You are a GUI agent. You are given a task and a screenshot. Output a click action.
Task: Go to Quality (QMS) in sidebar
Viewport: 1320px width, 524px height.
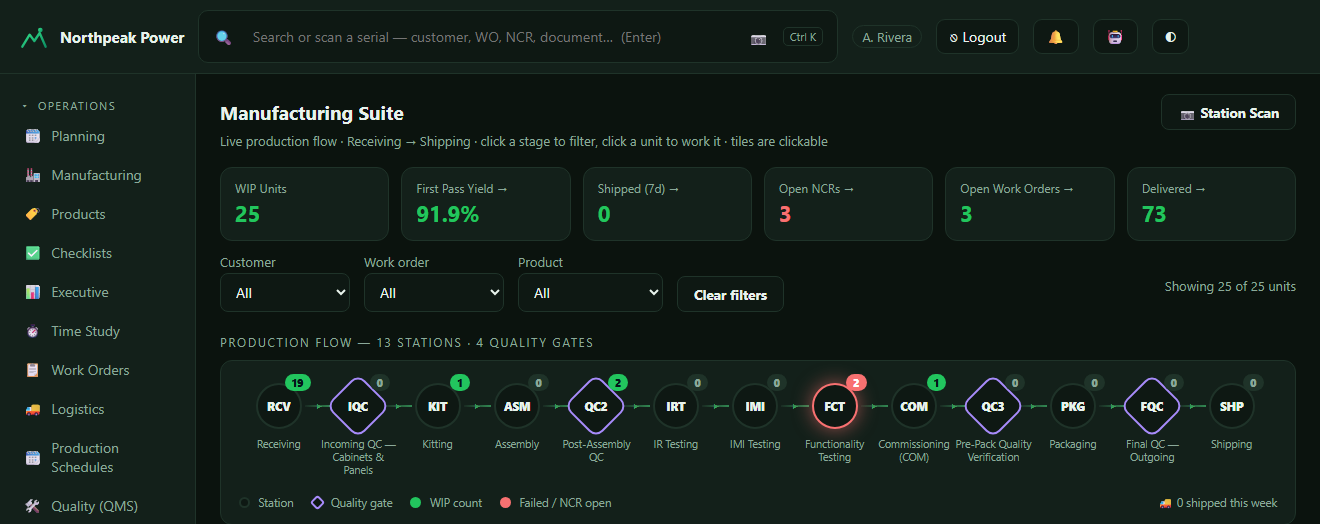coord(94,506)
